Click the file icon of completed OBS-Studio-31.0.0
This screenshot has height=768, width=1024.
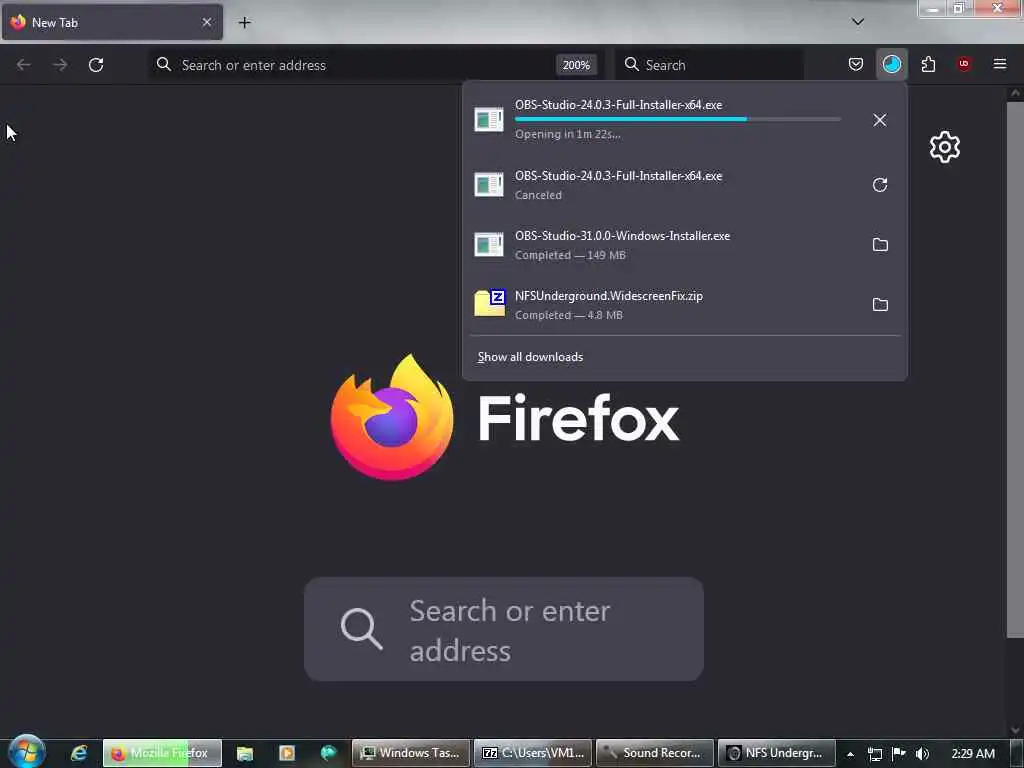(488, 245)
